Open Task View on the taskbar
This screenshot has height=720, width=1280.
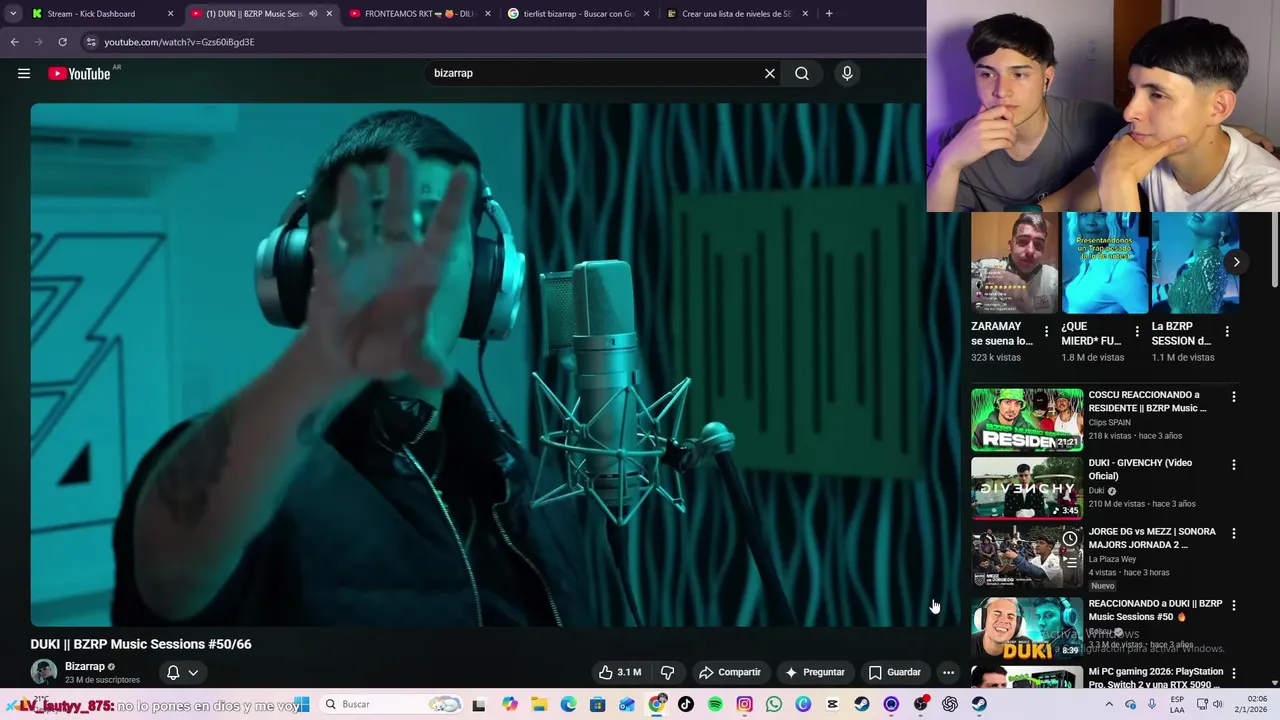point(479,704)
